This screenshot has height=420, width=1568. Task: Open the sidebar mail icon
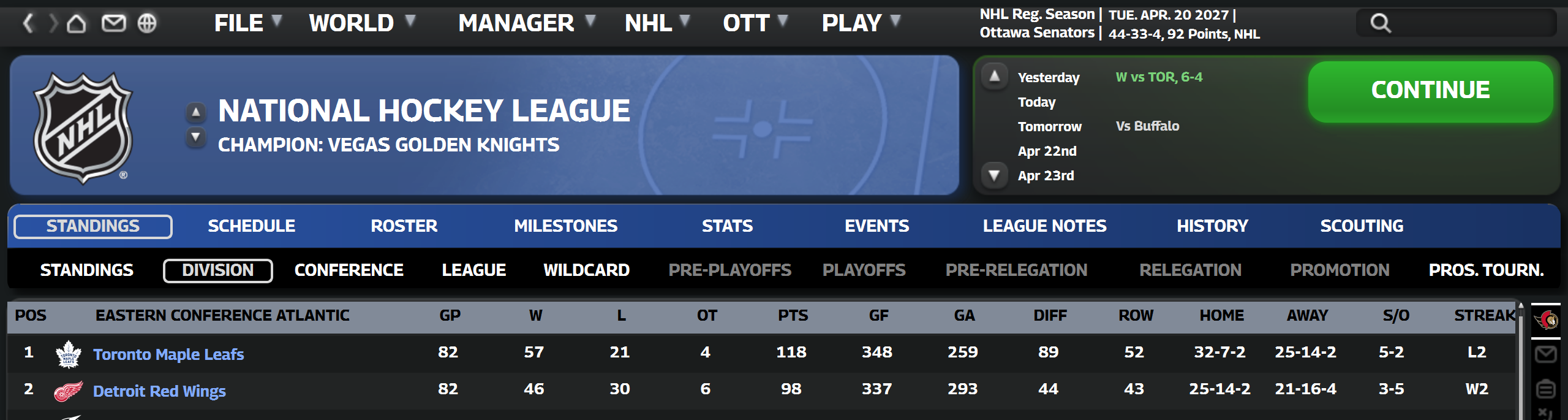(1546, 354)
